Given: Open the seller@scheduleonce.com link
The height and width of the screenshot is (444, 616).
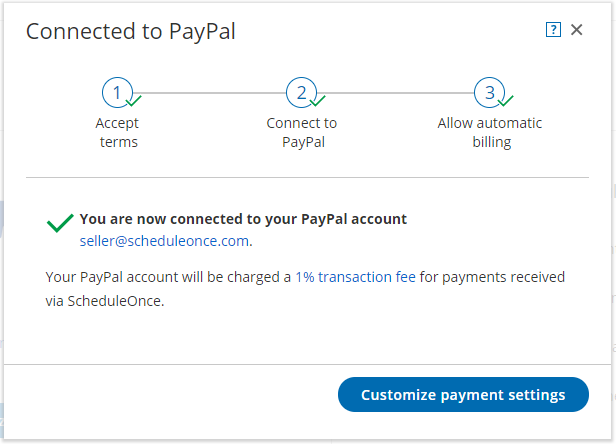Looking at the screenshot, I should pos(164,241).
